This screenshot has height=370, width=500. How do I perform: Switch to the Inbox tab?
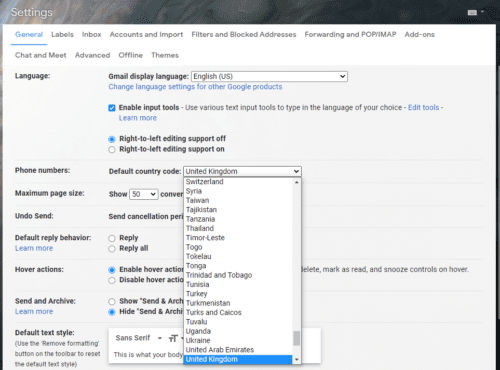(x=91, y=34)
